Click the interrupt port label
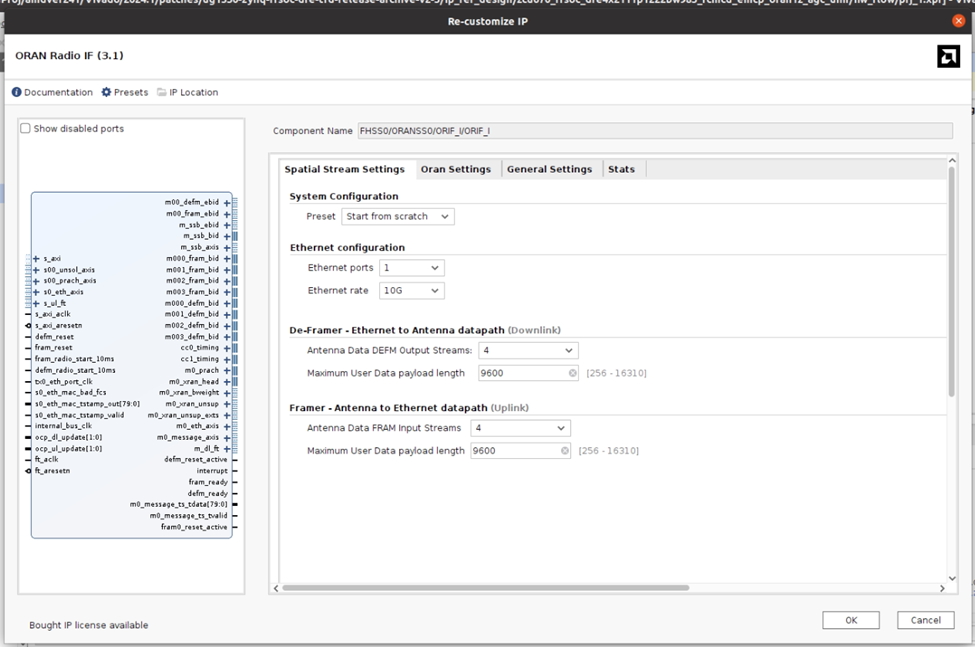 tap(212, 471)
